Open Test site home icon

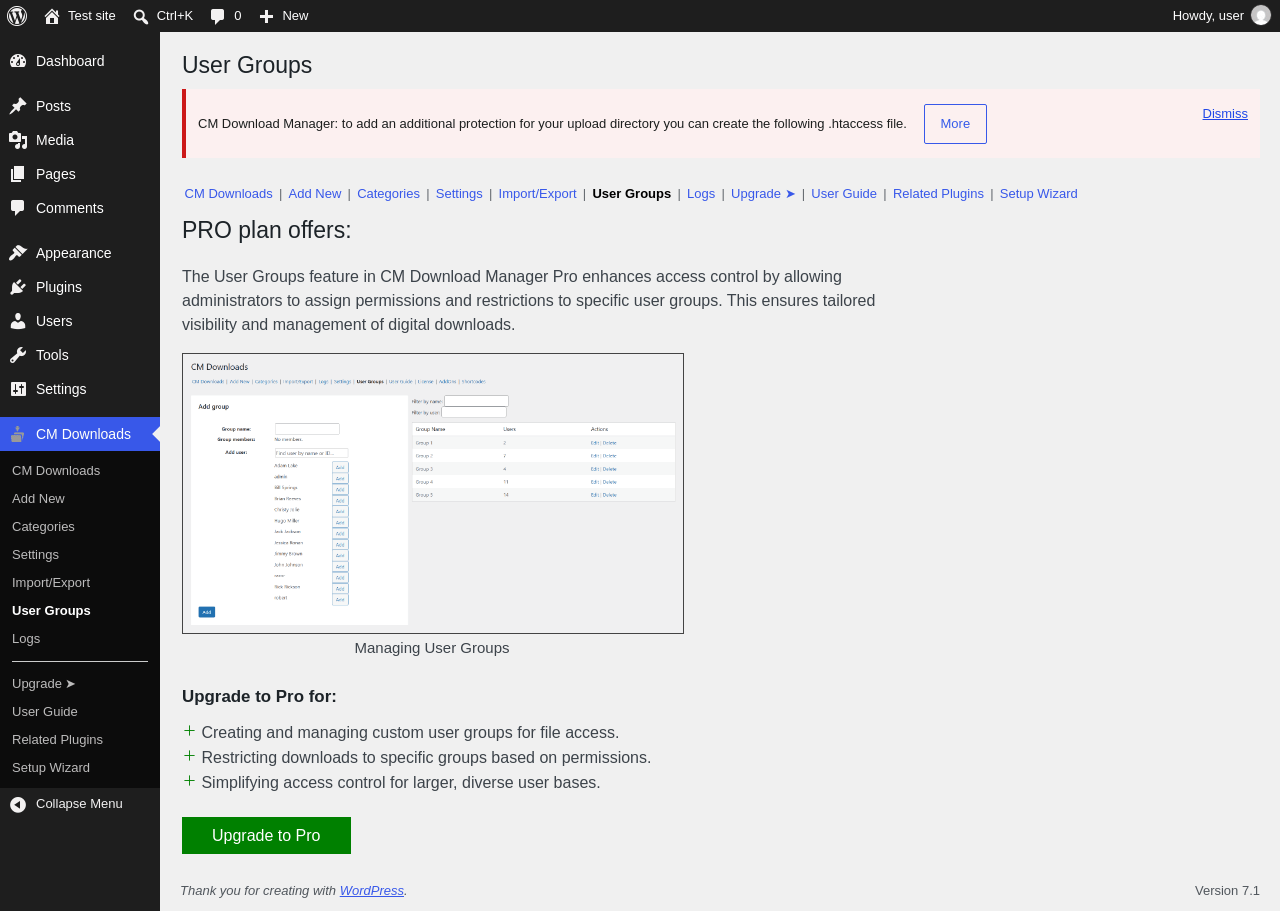pyautogui.click(x=52, y=16)
